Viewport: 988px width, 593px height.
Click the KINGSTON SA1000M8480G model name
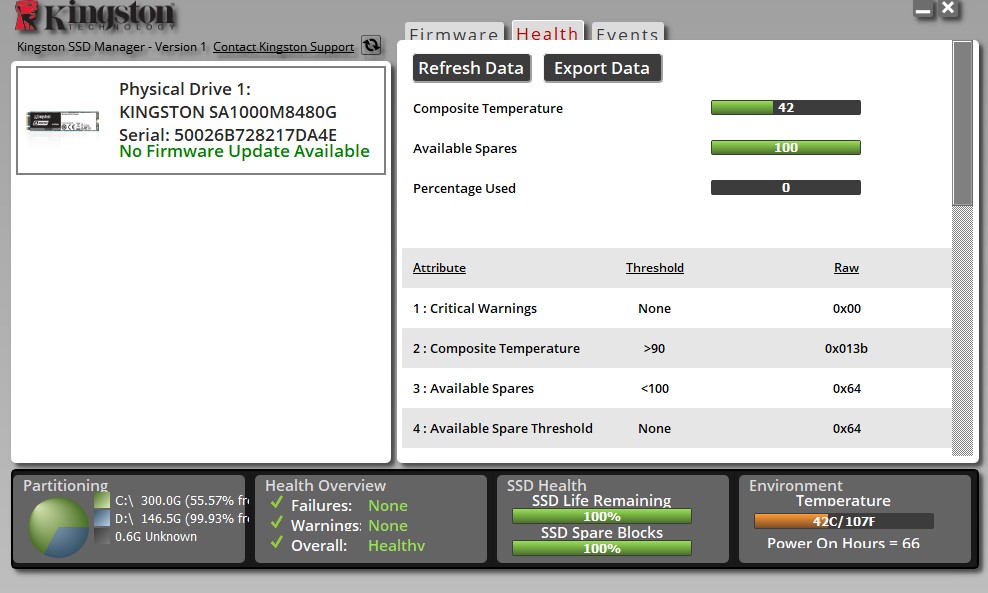click(228, 112)
